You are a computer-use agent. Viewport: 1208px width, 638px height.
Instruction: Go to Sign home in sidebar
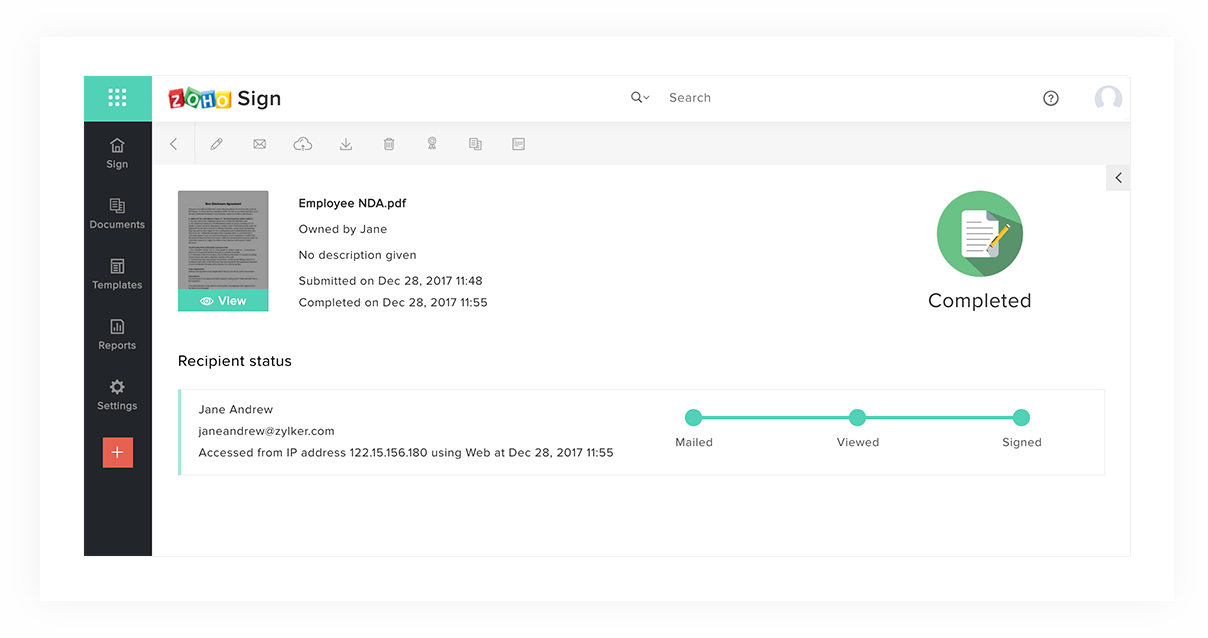click(117, 153)
